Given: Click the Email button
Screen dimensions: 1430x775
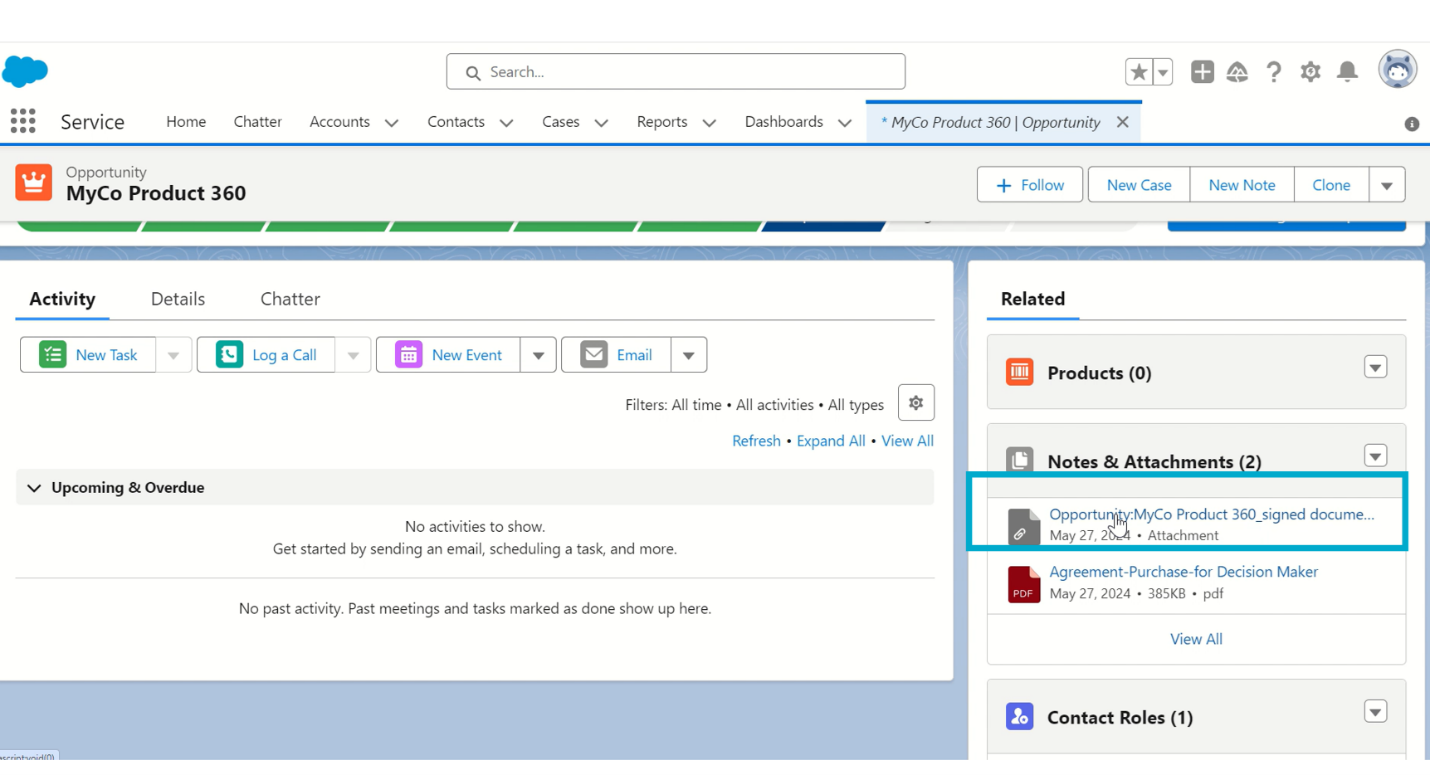Looking at the screenshot, I should tap(616, 355).
